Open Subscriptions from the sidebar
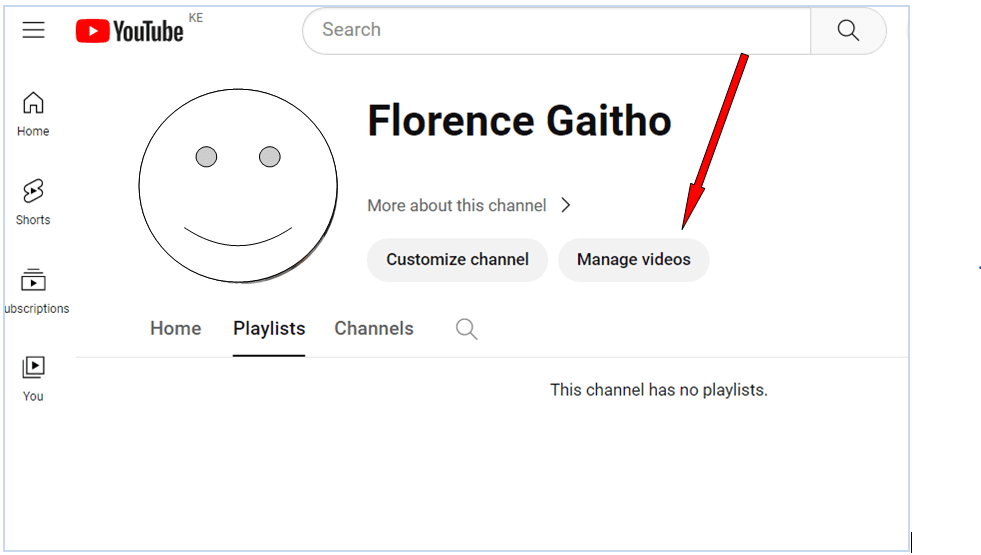Screen dimensions: 981x555 (36, 291)
